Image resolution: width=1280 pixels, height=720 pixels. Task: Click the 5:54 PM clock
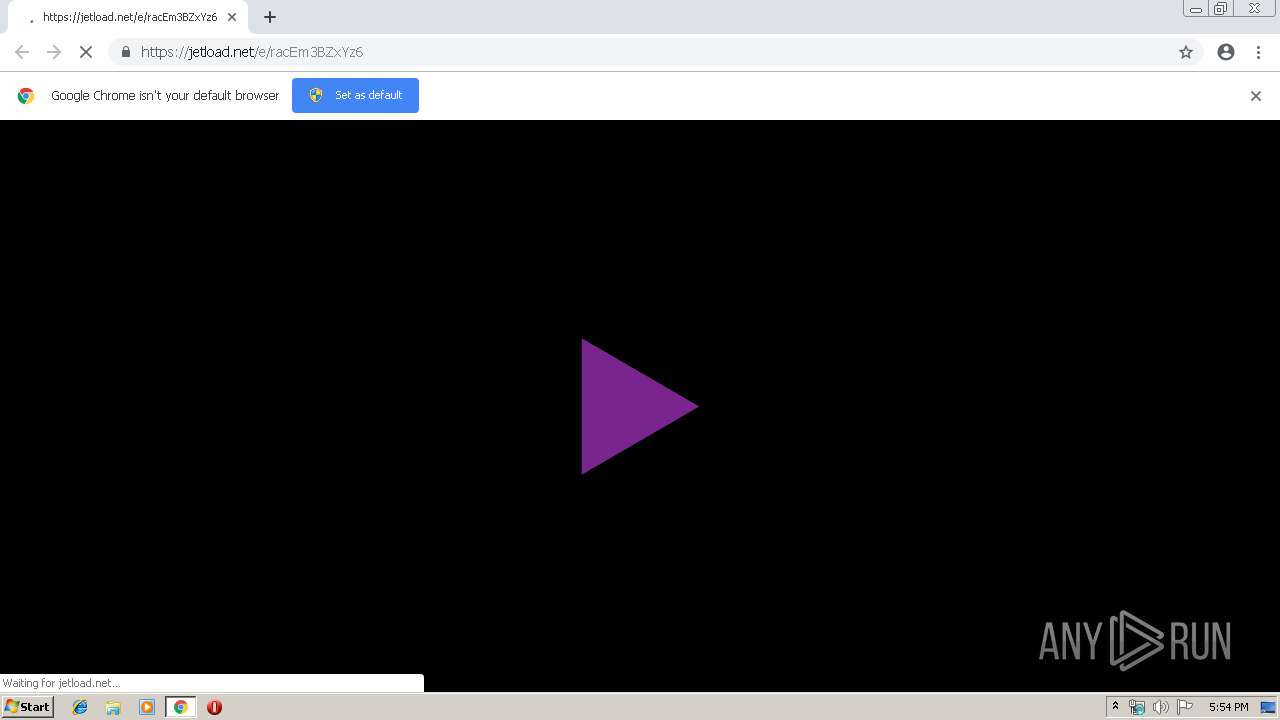point(1228,707)
